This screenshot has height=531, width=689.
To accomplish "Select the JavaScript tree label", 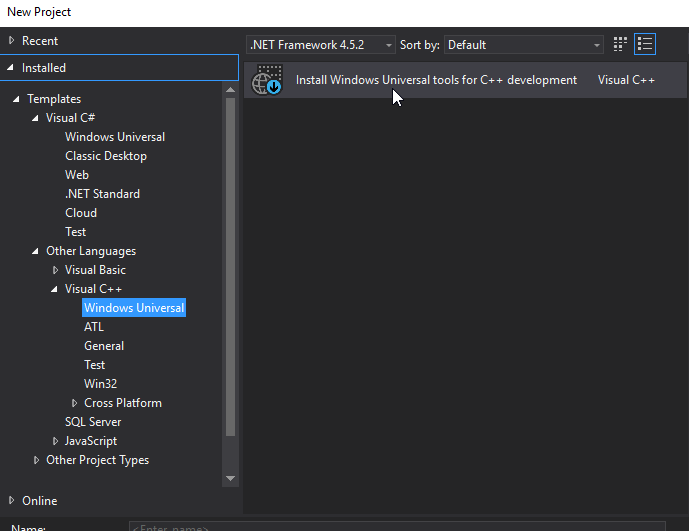I will (x=91, y=441).
